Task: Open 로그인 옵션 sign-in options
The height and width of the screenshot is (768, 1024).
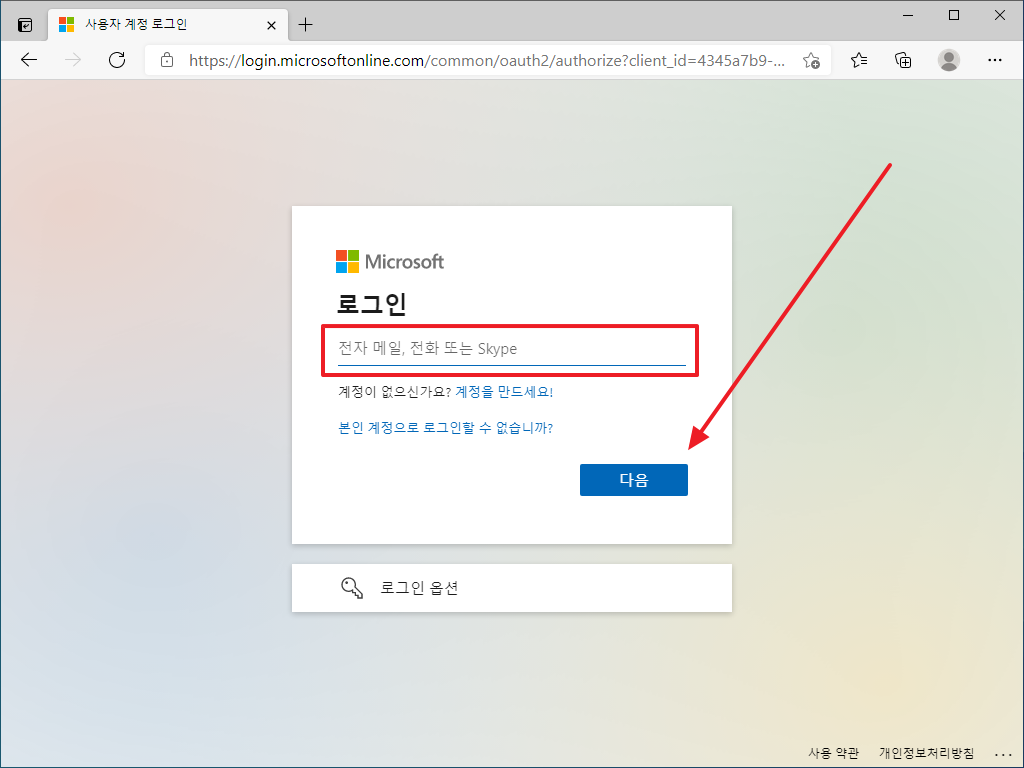Action: point(511,588)
